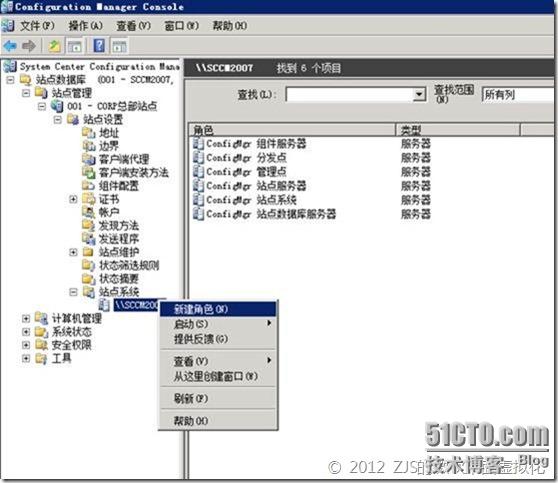
Task: Collapse the 站点管理 tree node
Action: (x=26, y=93)
